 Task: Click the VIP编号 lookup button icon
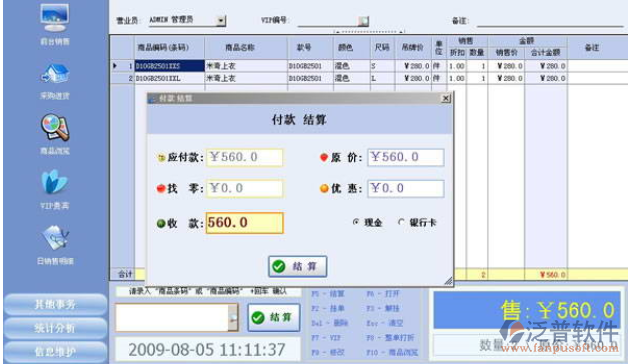363,21
